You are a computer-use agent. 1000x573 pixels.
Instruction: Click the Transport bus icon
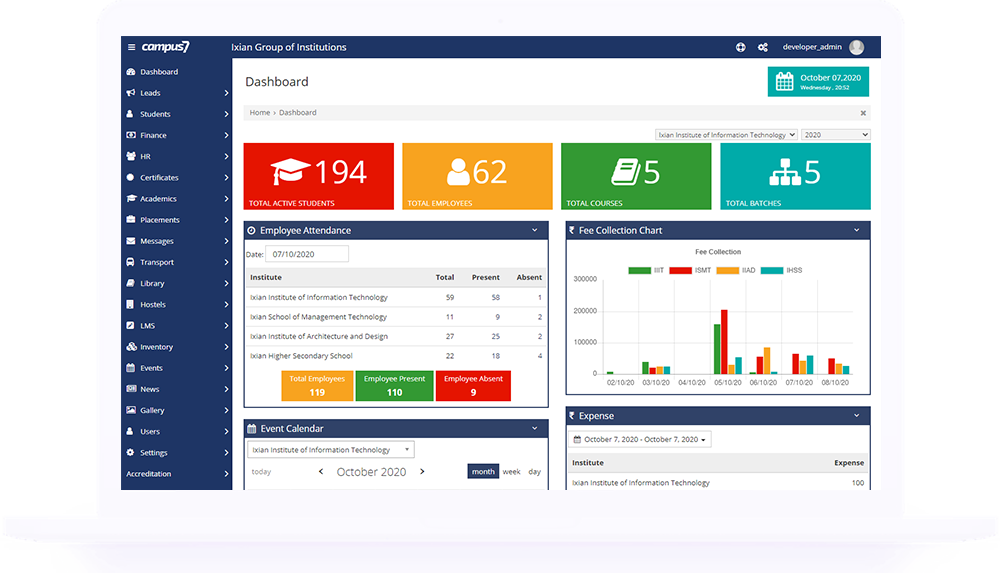pos(130,262)
